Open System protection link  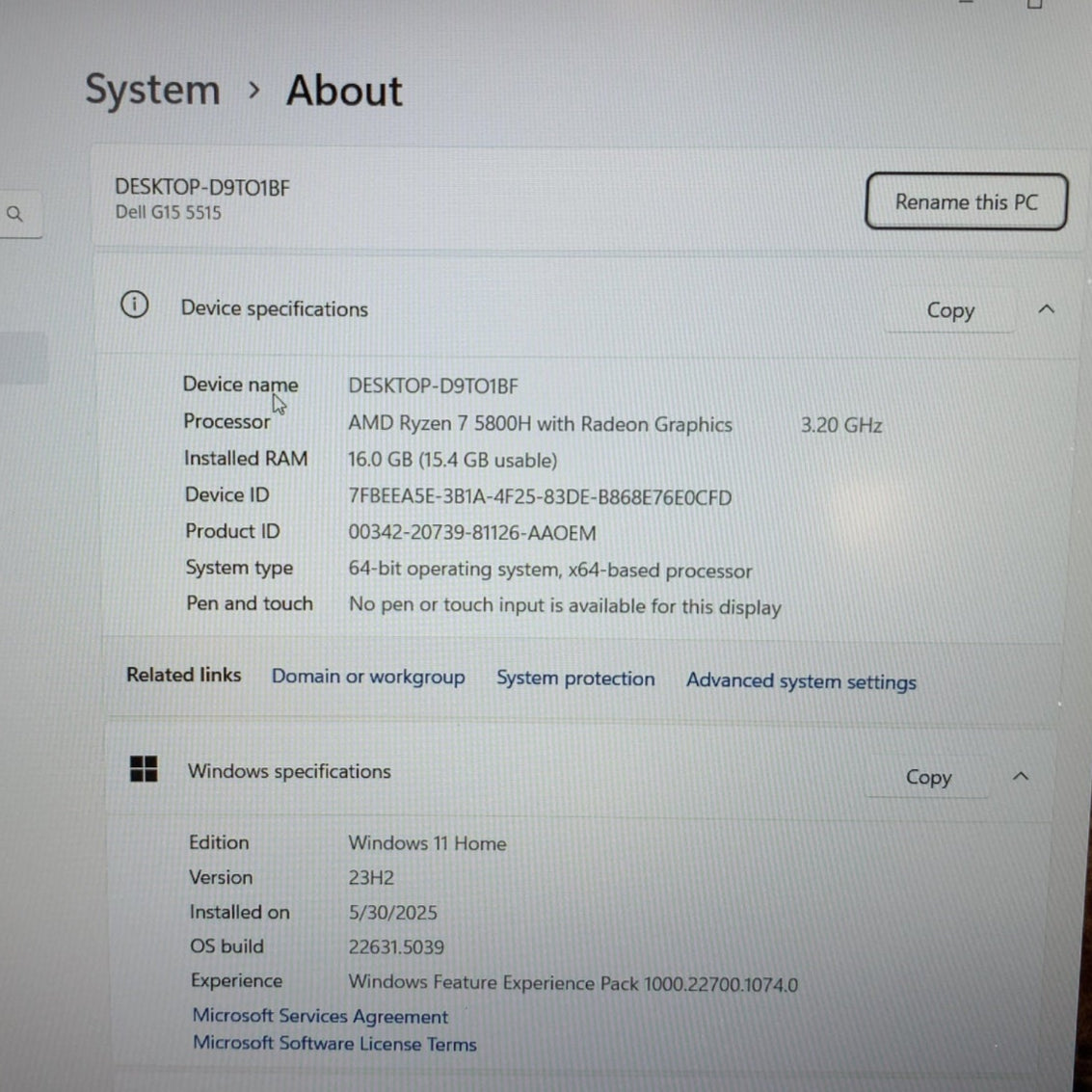coord(575,679)
